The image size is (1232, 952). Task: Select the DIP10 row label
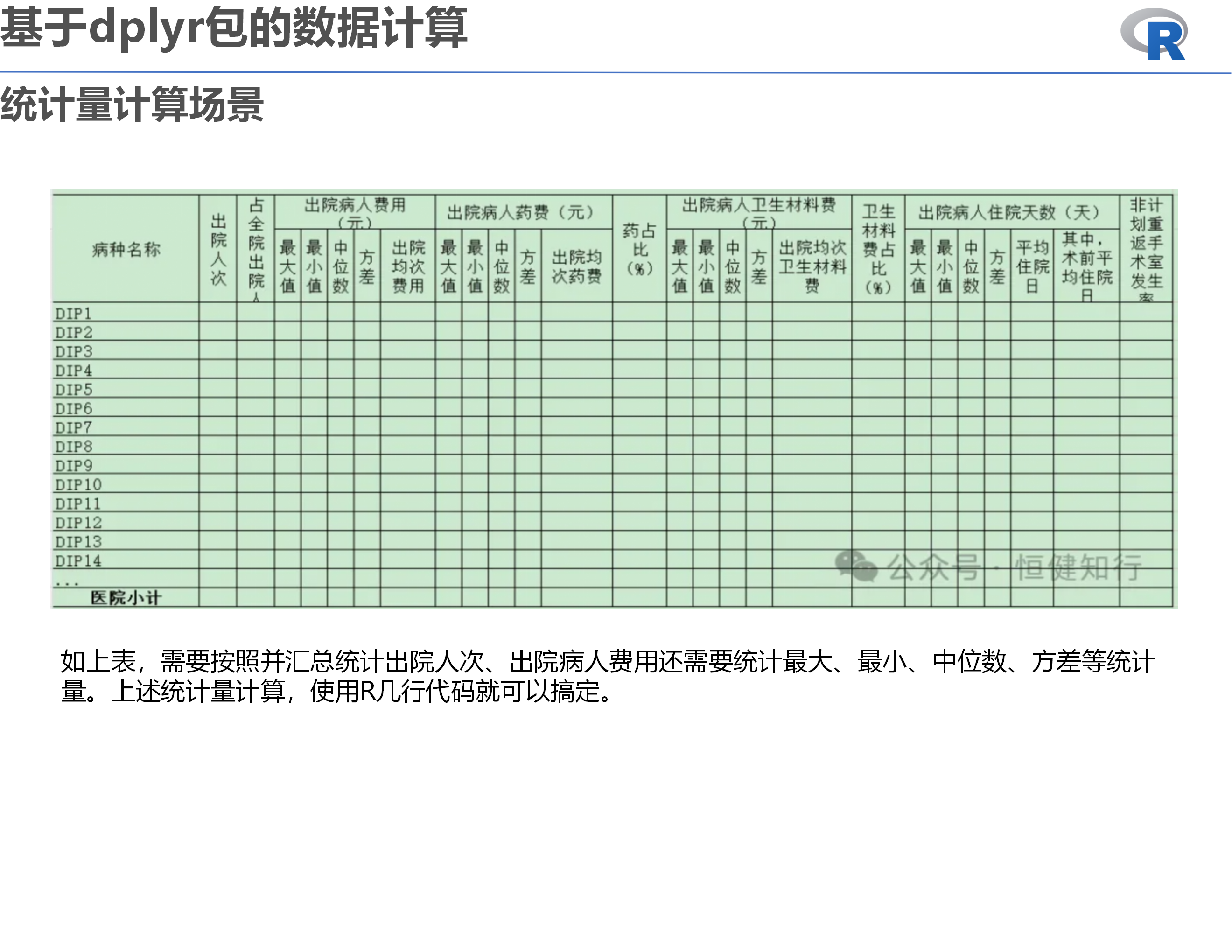[x=78, y=484]
